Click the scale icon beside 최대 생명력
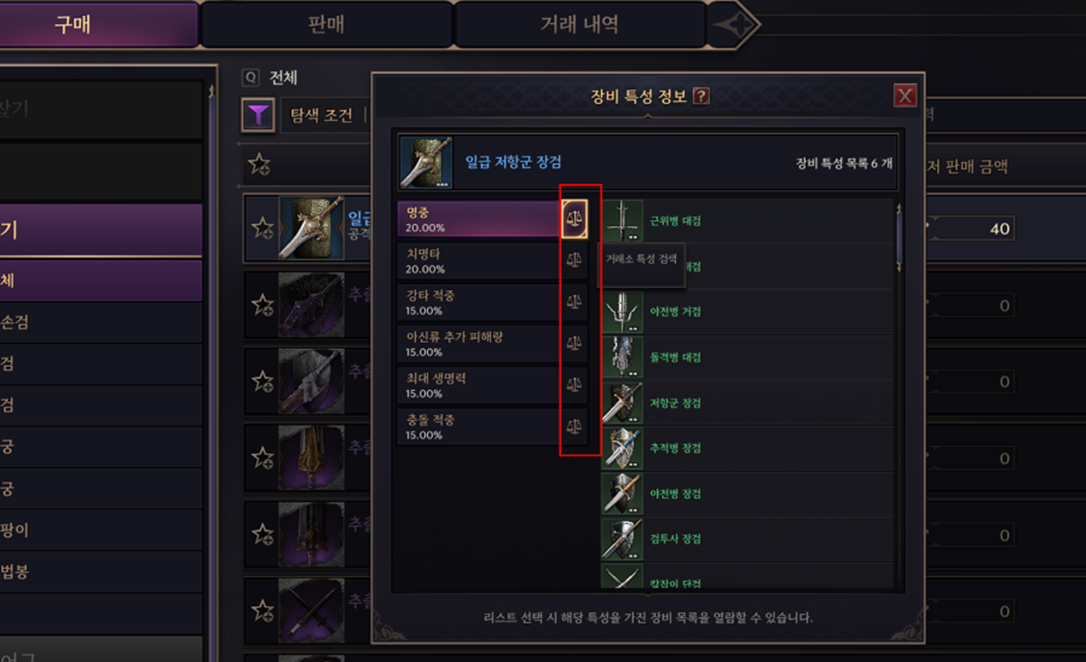Screen dimensions: 1086x662 (574, 385)
